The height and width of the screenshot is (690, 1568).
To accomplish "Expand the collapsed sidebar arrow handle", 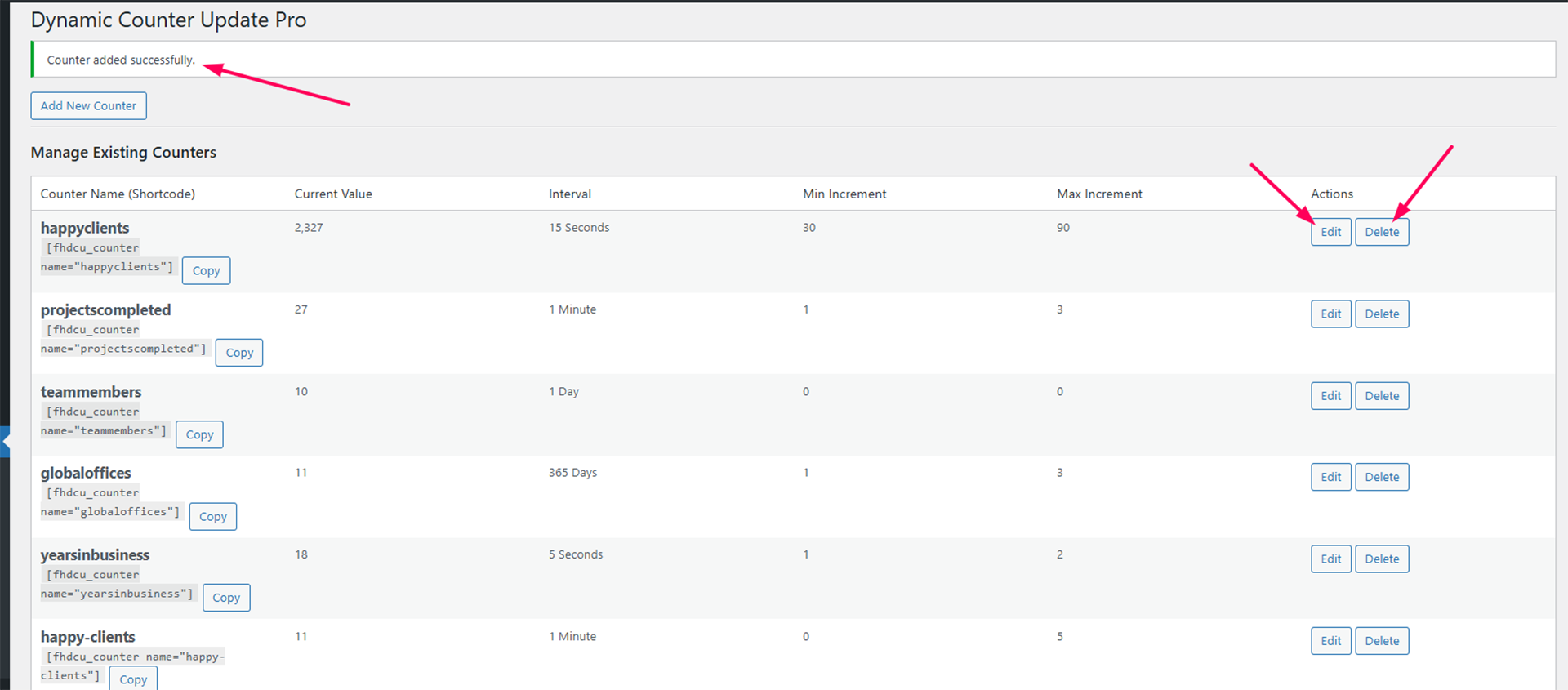I will (5, 442).
